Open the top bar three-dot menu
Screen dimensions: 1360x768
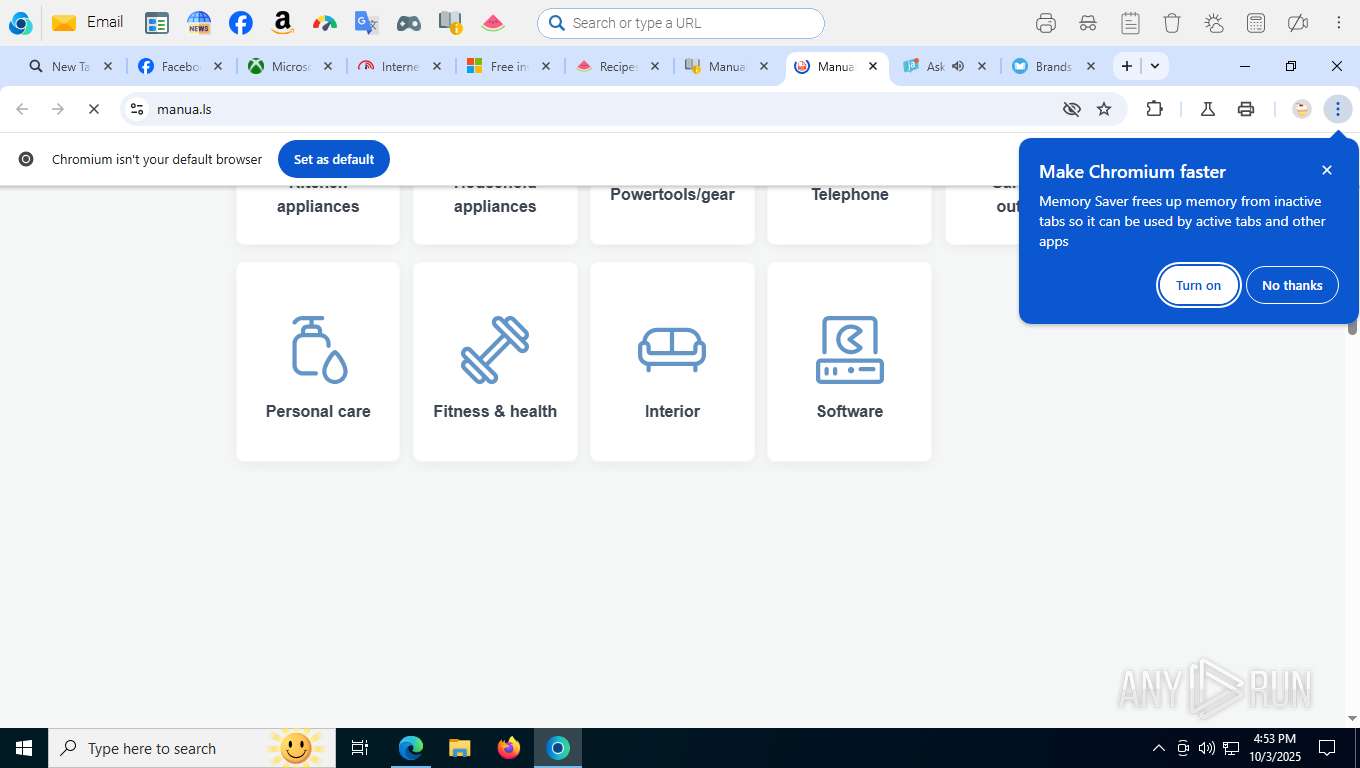(1339, 23)
